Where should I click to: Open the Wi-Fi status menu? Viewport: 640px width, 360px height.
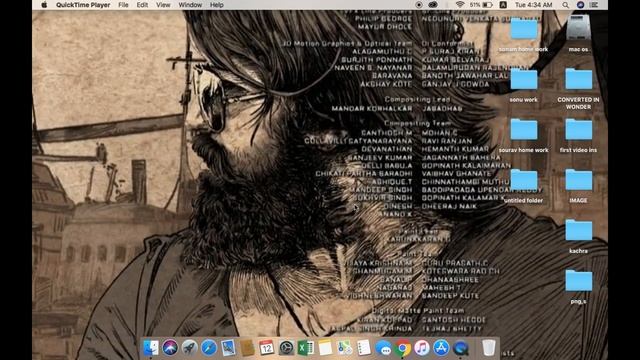[460, 5]
